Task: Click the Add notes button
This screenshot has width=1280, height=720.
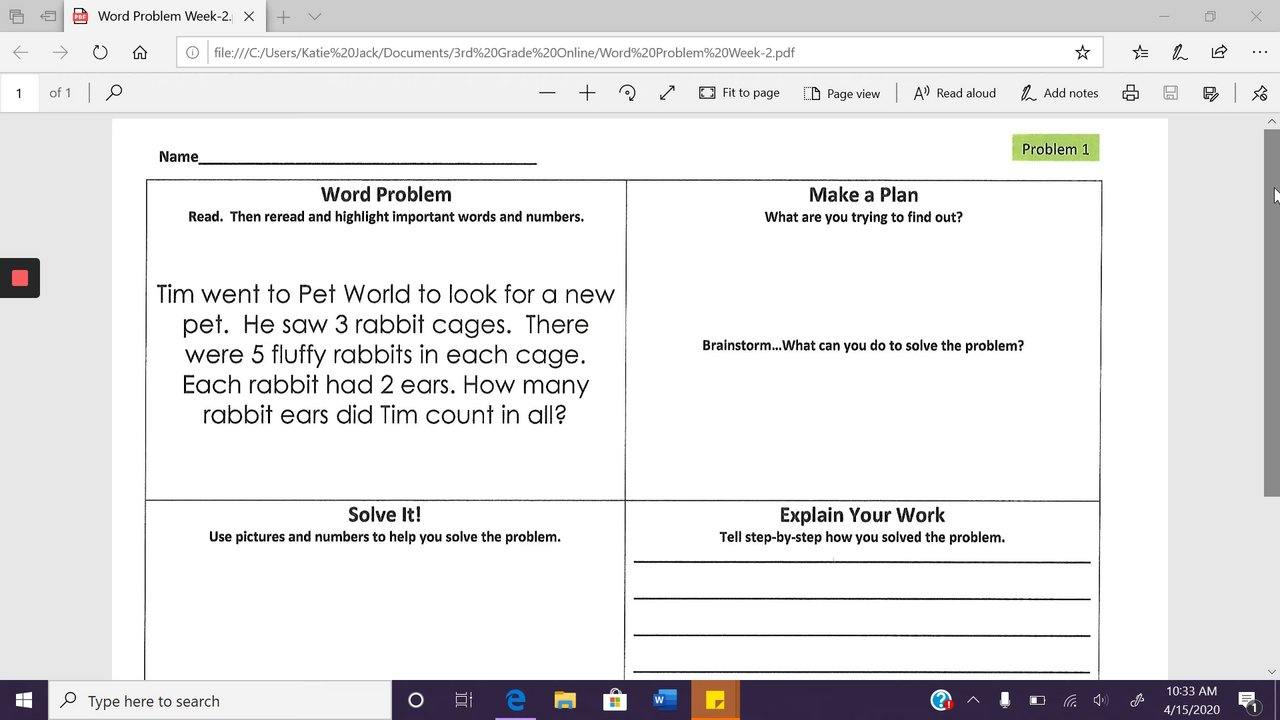Action: (x=1059, y=93)
